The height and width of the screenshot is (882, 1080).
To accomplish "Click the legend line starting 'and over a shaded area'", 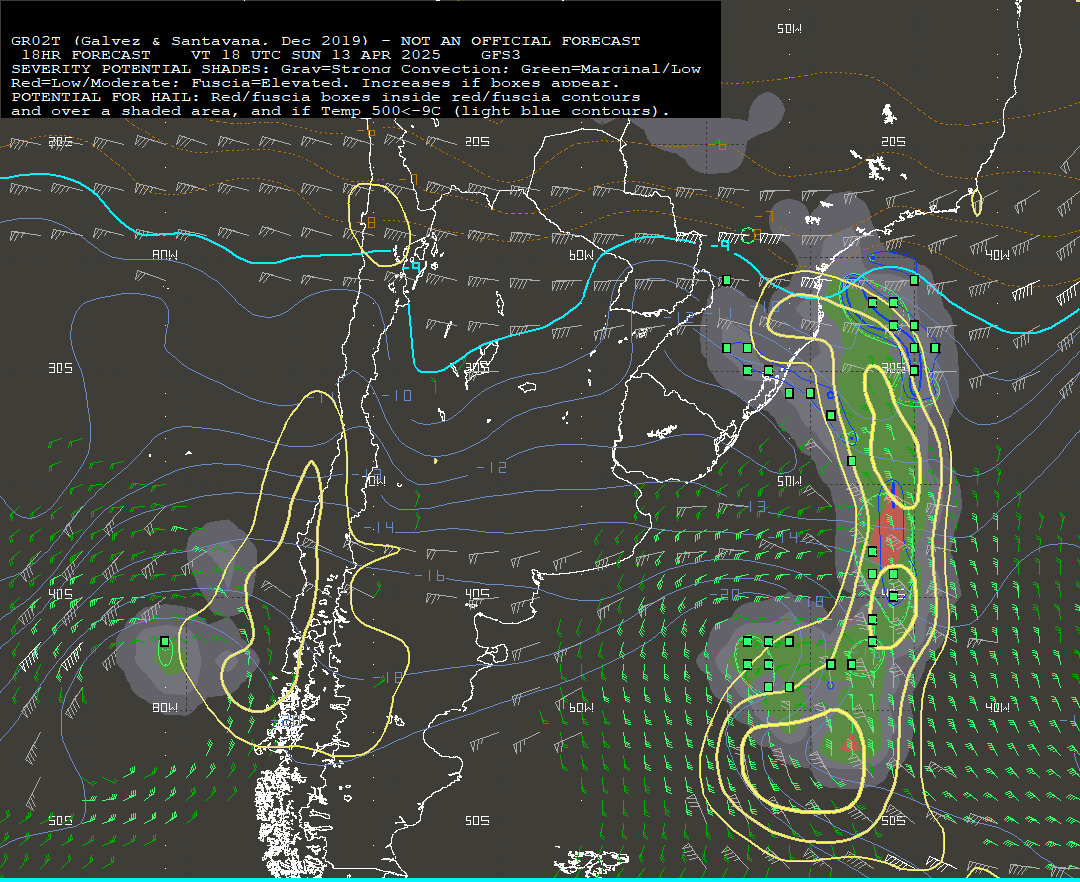I will click(x=340, y=111).
